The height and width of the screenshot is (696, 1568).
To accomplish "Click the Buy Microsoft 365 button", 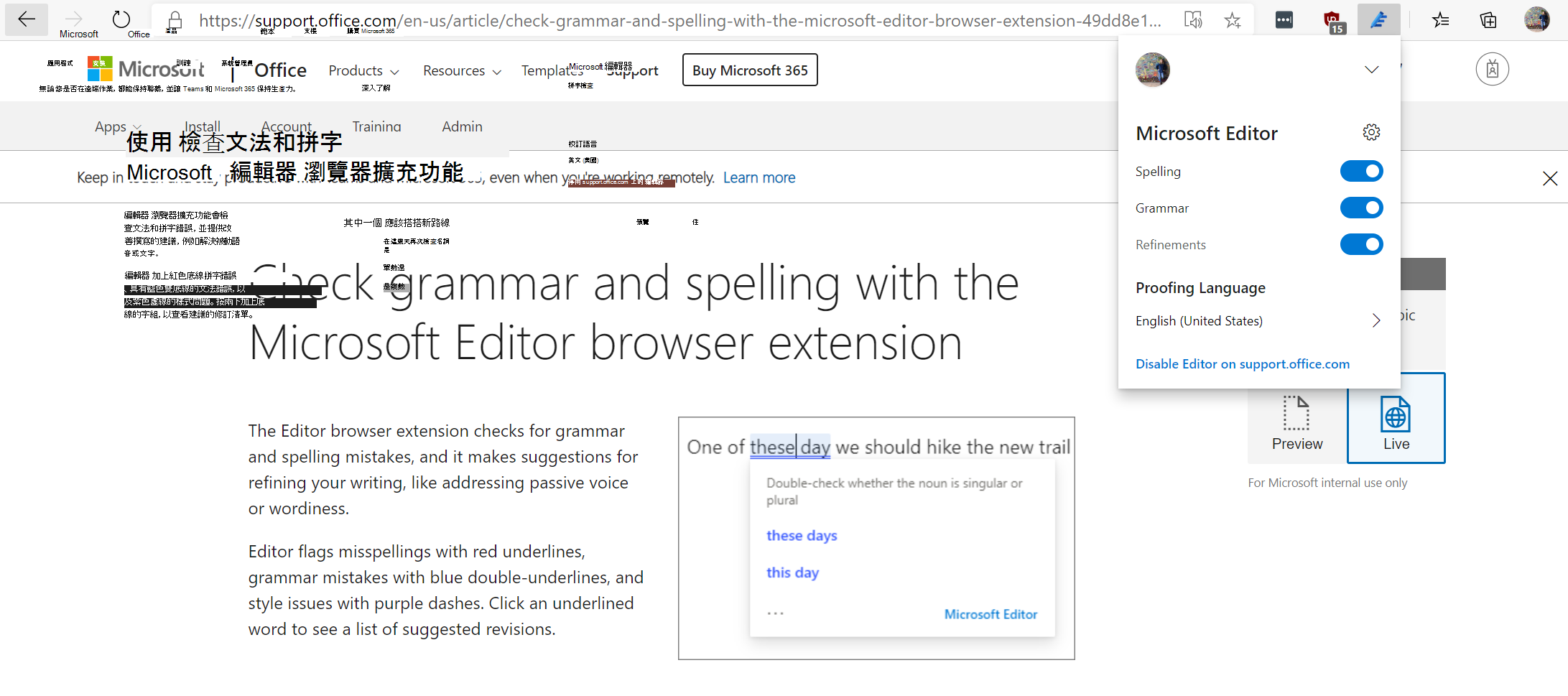I will click(x=749, y=70).
